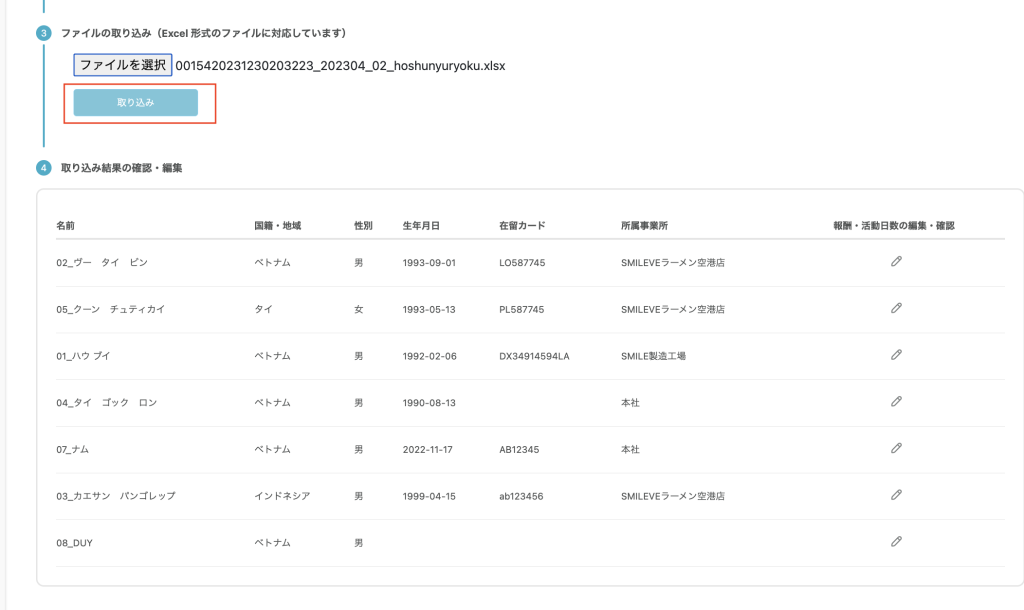Viewport: 1024px width, 610px height.
Task: Click SMILE製造工場 office cell
Action: 653,356
